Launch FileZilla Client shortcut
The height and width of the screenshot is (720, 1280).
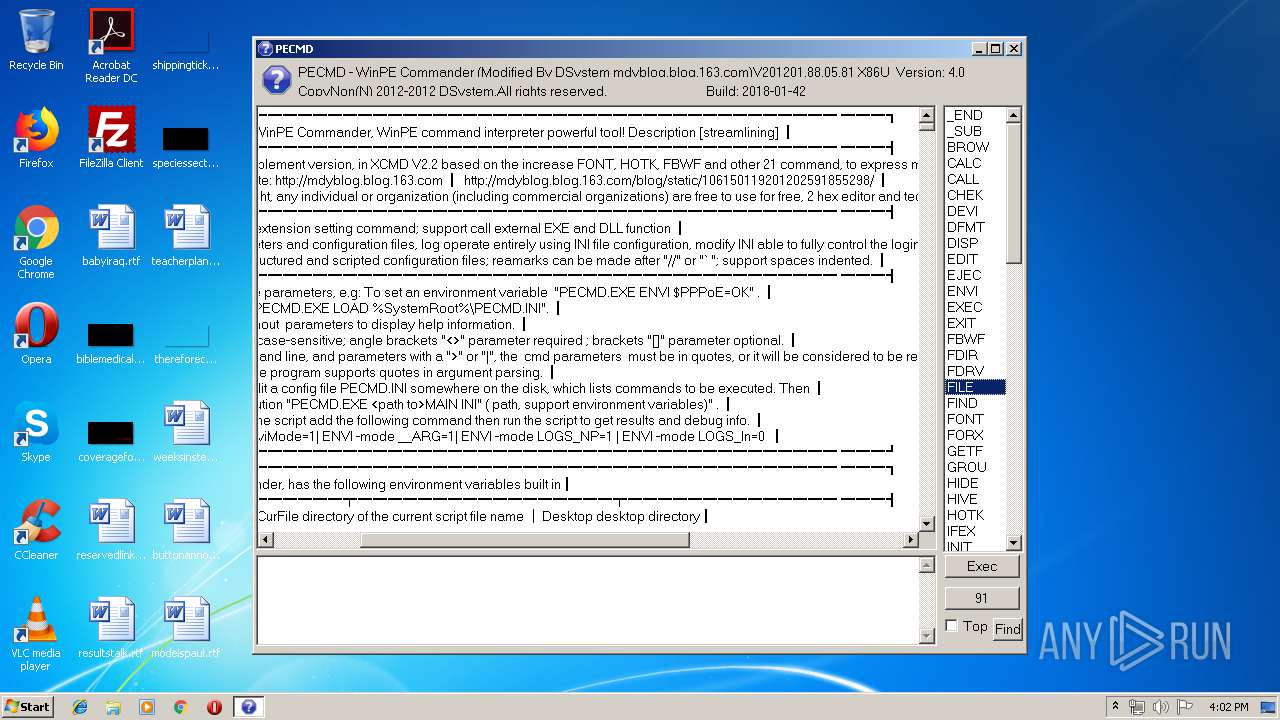111,138
